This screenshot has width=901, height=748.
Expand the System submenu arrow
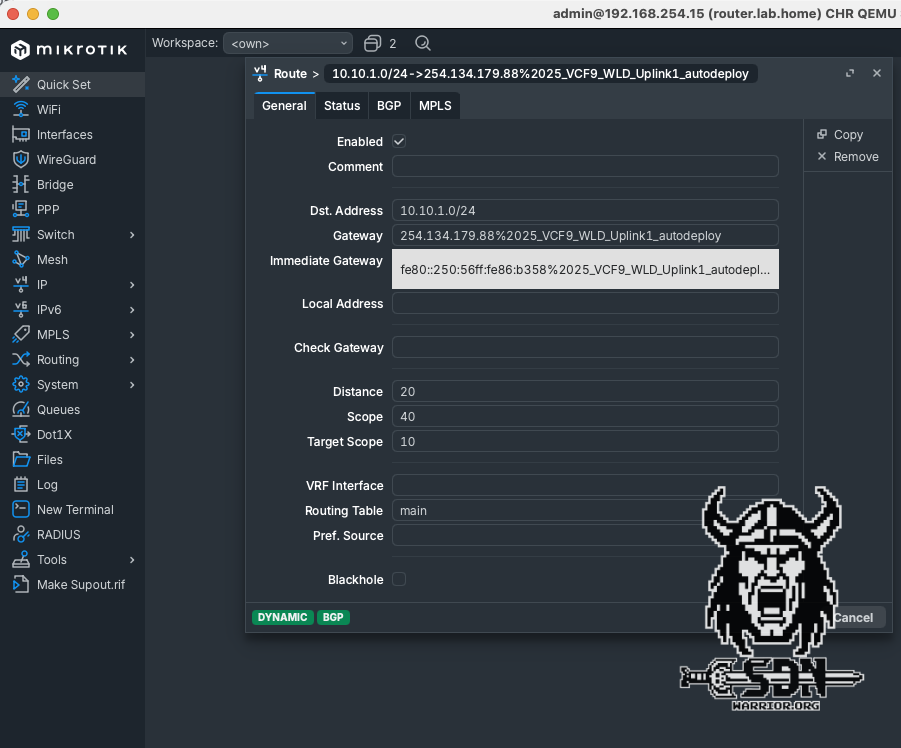[x=132, y=385]
